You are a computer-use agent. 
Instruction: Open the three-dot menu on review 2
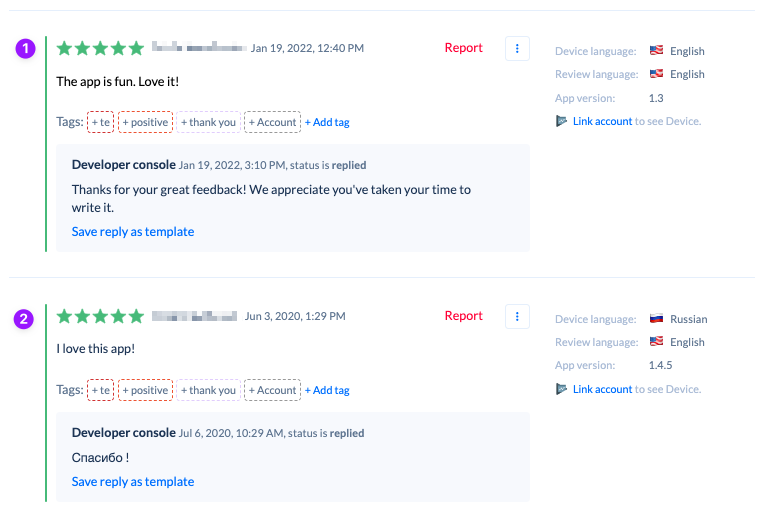click(x=517, y=316)
